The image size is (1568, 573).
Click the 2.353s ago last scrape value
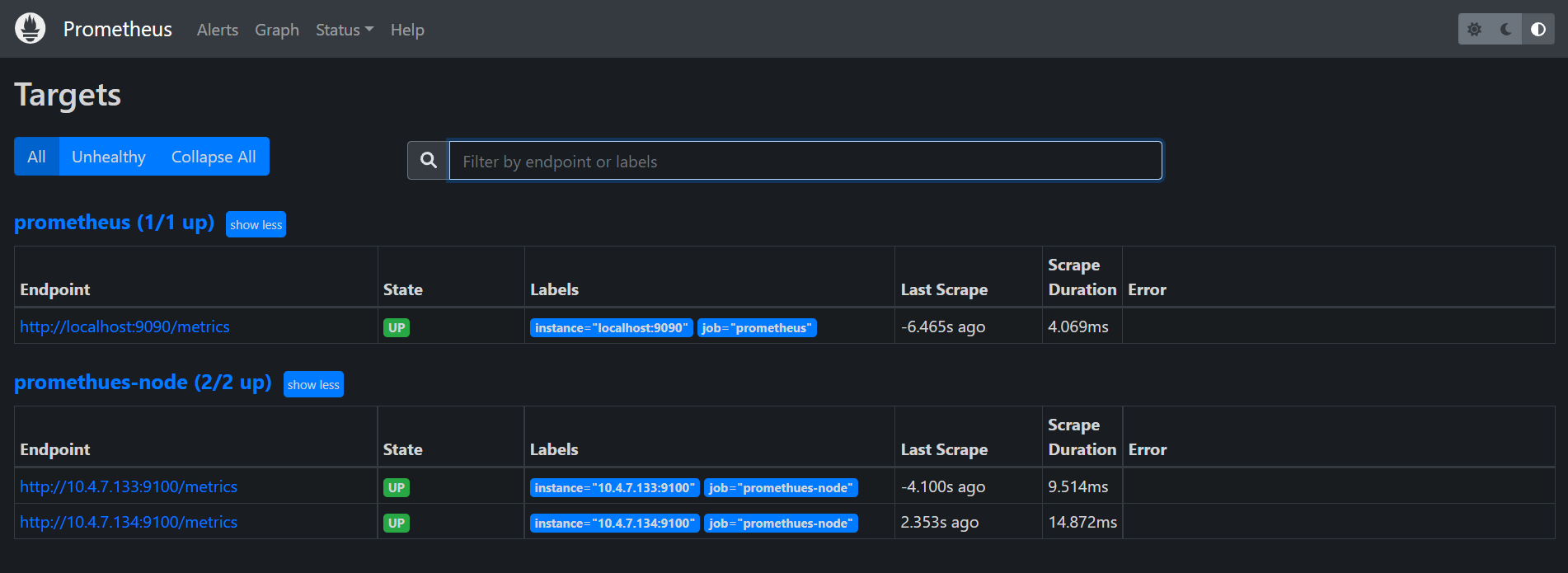(940, 522)
